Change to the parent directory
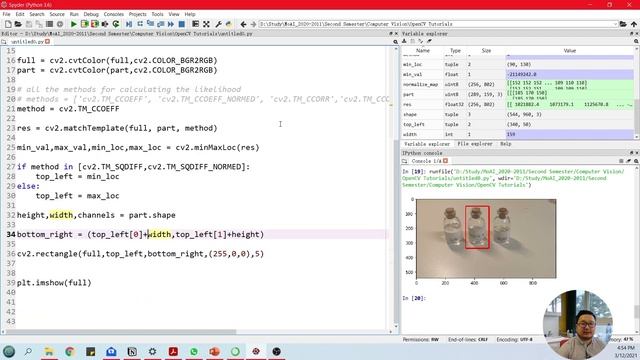The width and height of the screenshot is (640, 360). 634,24
